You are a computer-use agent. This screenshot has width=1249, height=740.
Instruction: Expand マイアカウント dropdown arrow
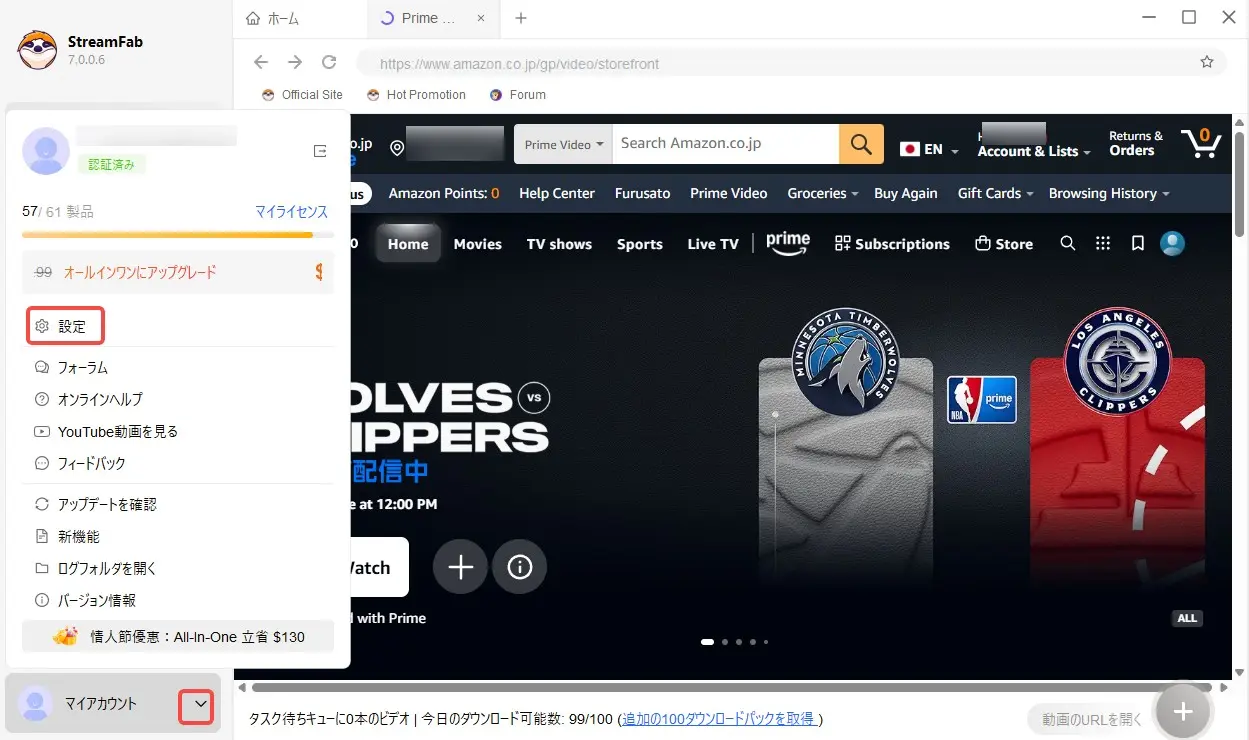pos(200,704)
